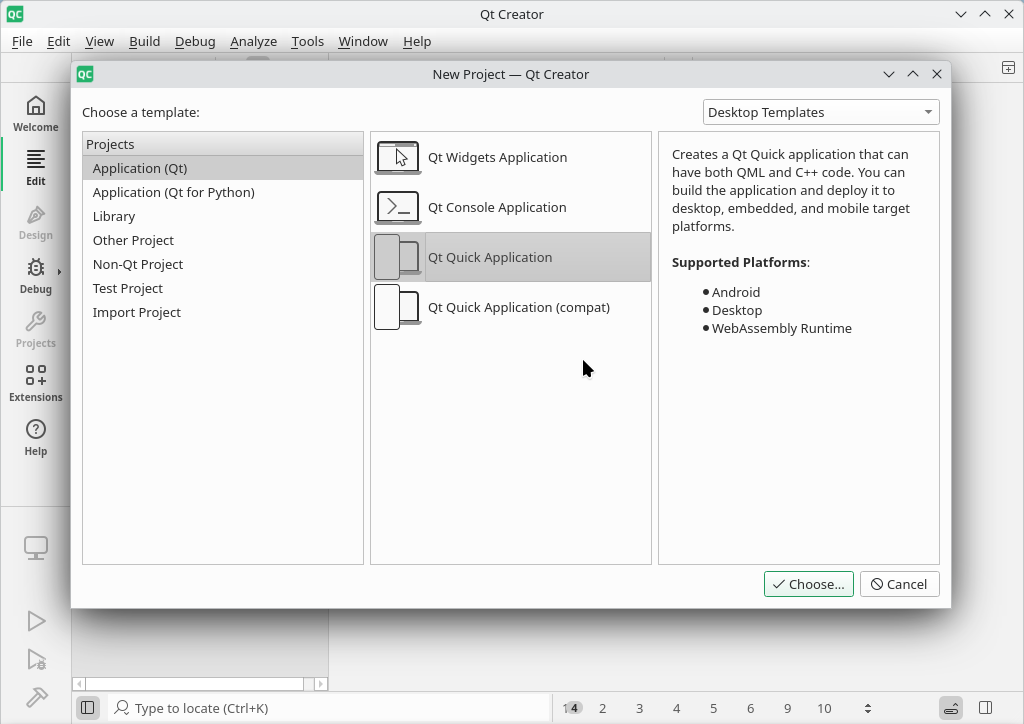Open output pane 10
This screenshot has height=724, width=1024.
(824, 708)
